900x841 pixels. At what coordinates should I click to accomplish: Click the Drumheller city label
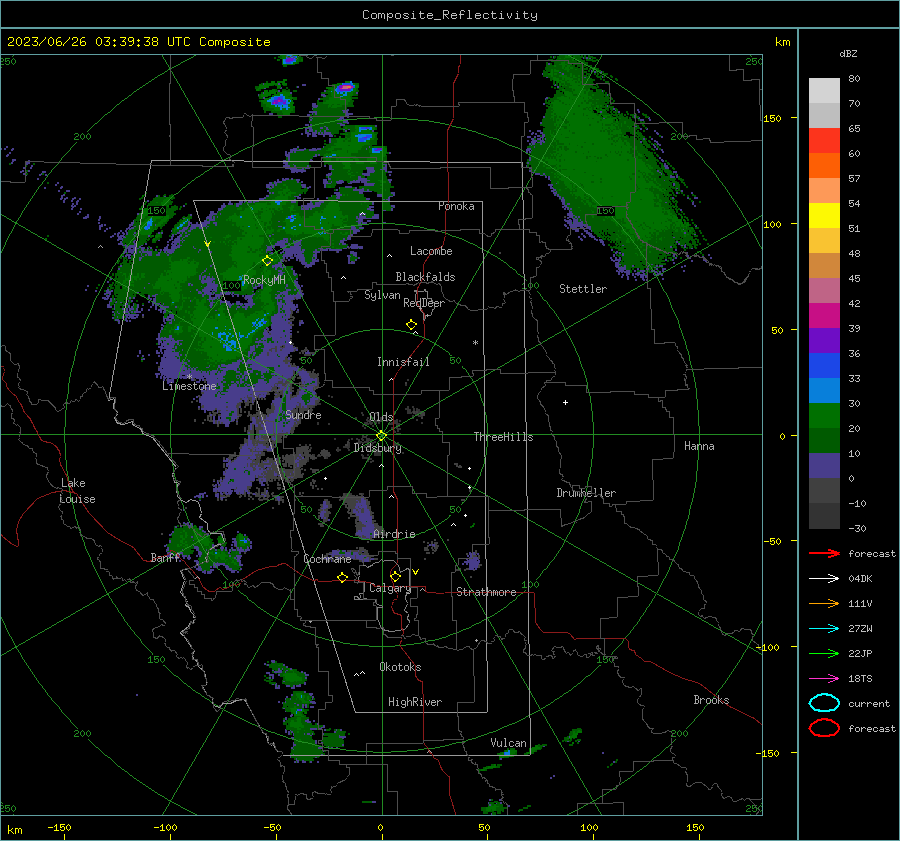[586, 493]
